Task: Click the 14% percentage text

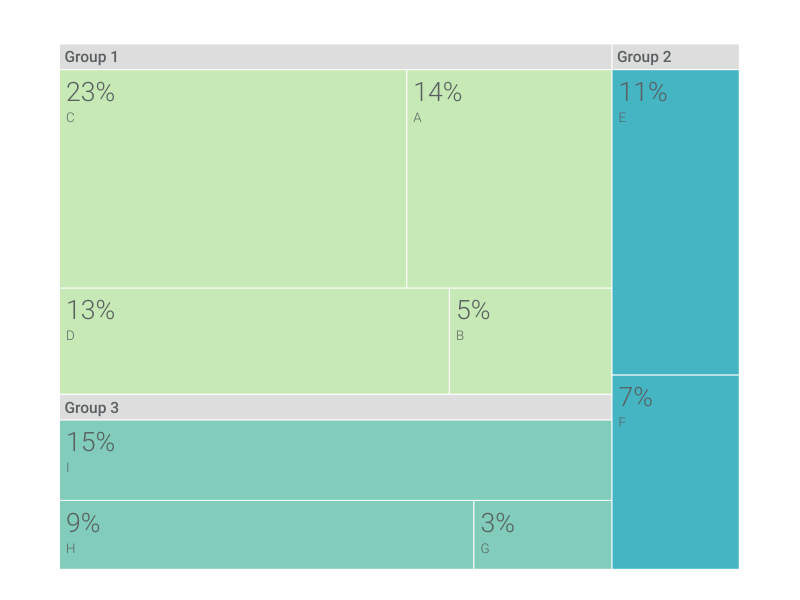Action: (438, 92)
